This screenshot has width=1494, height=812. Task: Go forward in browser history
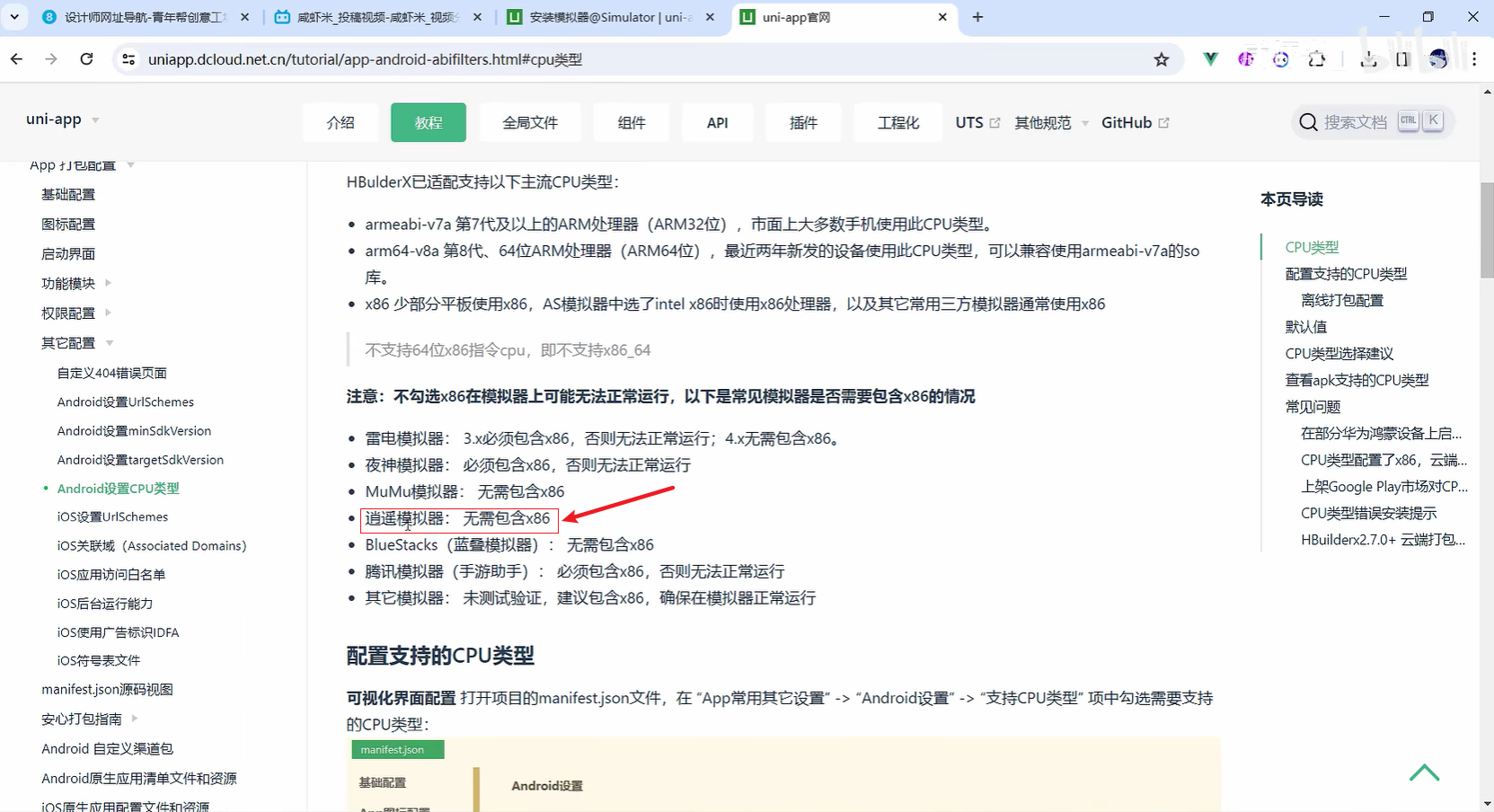(51, 59)
